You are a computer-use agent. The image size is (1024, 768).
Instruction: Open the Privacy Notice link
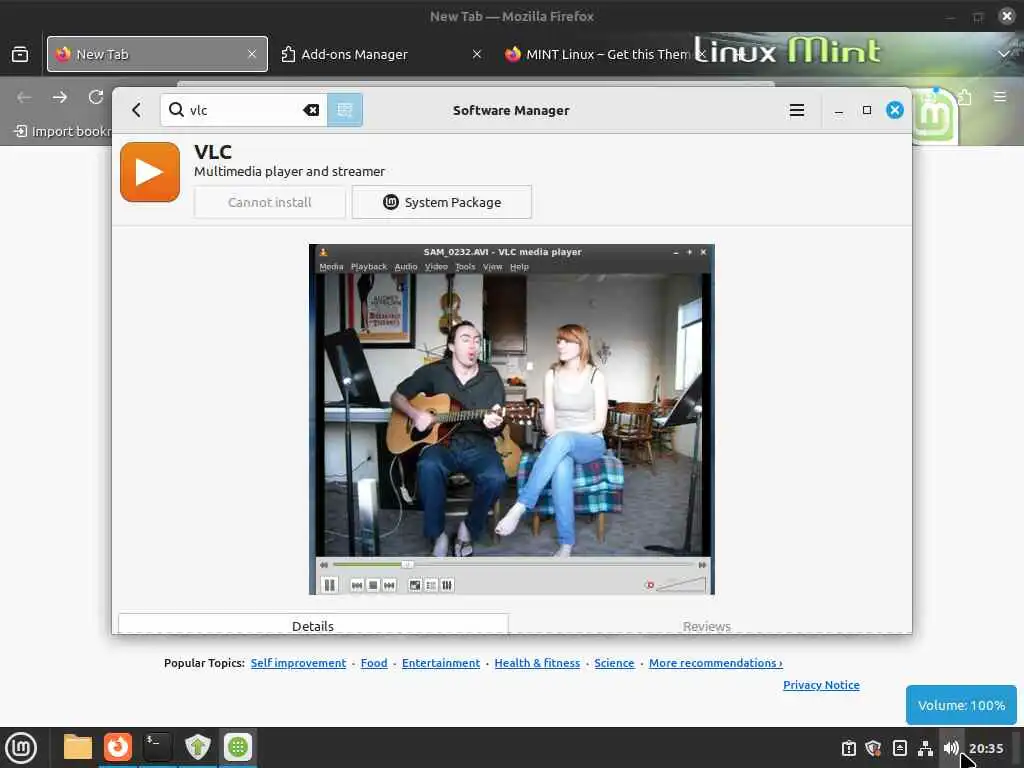click(x=821, y=685)
